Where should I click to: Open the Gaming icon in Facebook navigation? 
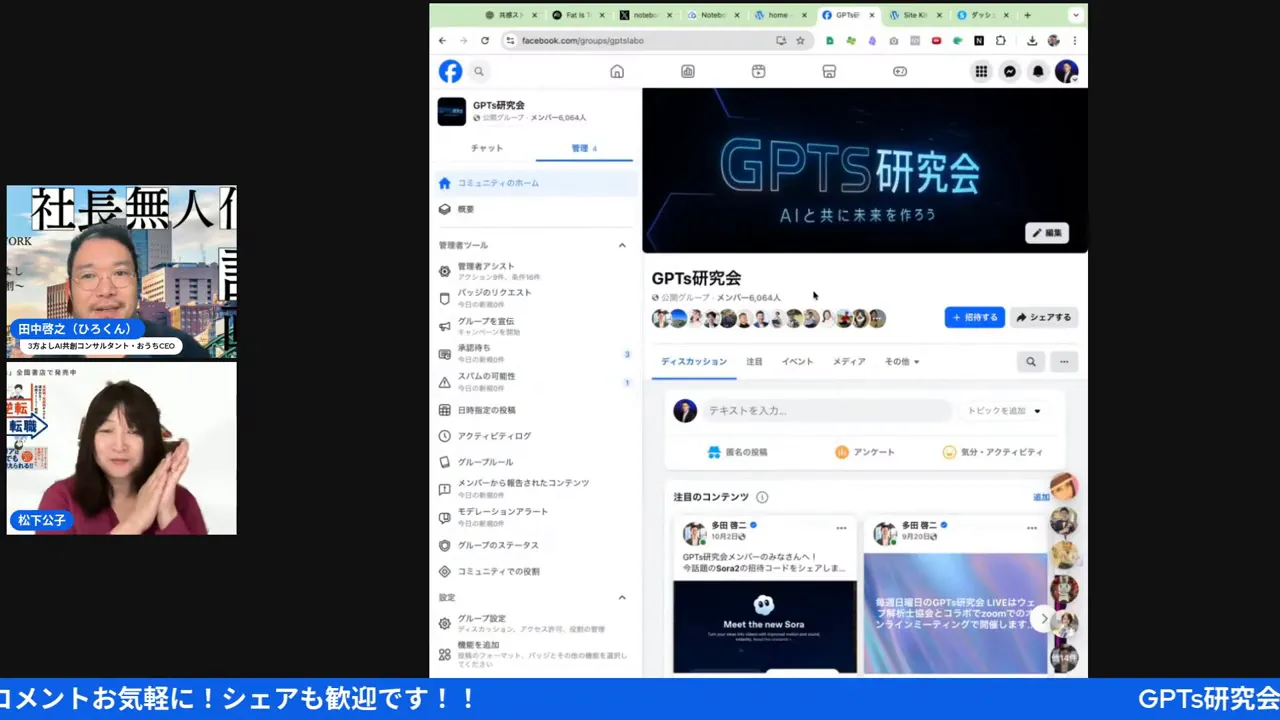point(899,71)
